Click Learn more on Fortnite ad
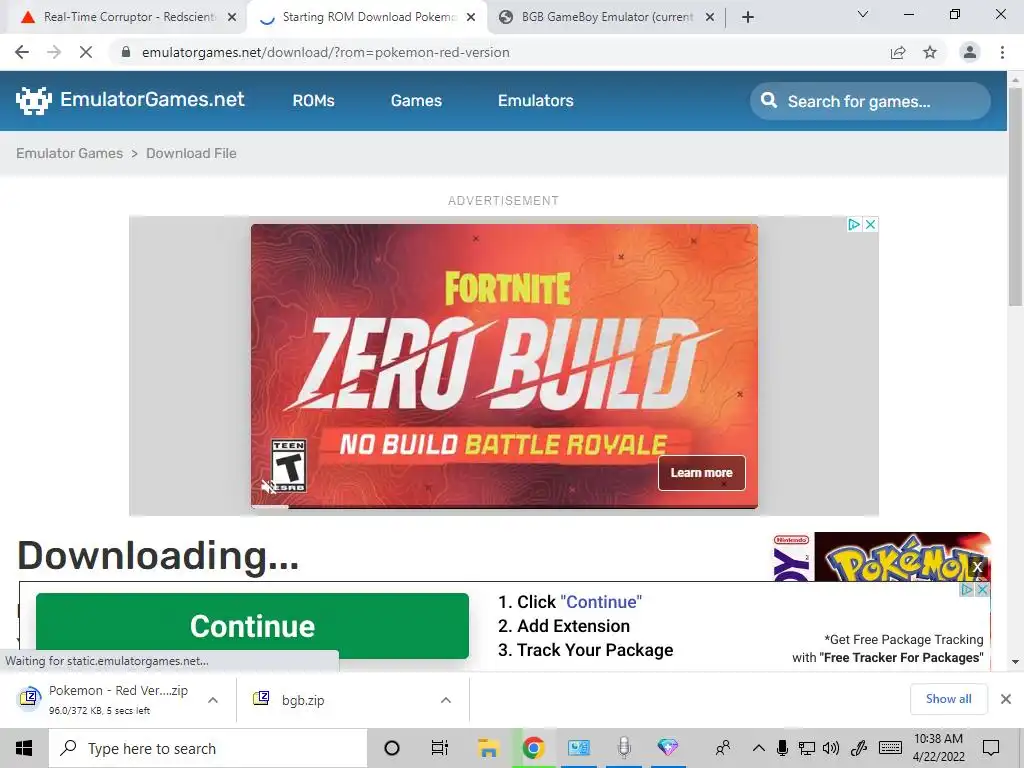 (701, 473)
